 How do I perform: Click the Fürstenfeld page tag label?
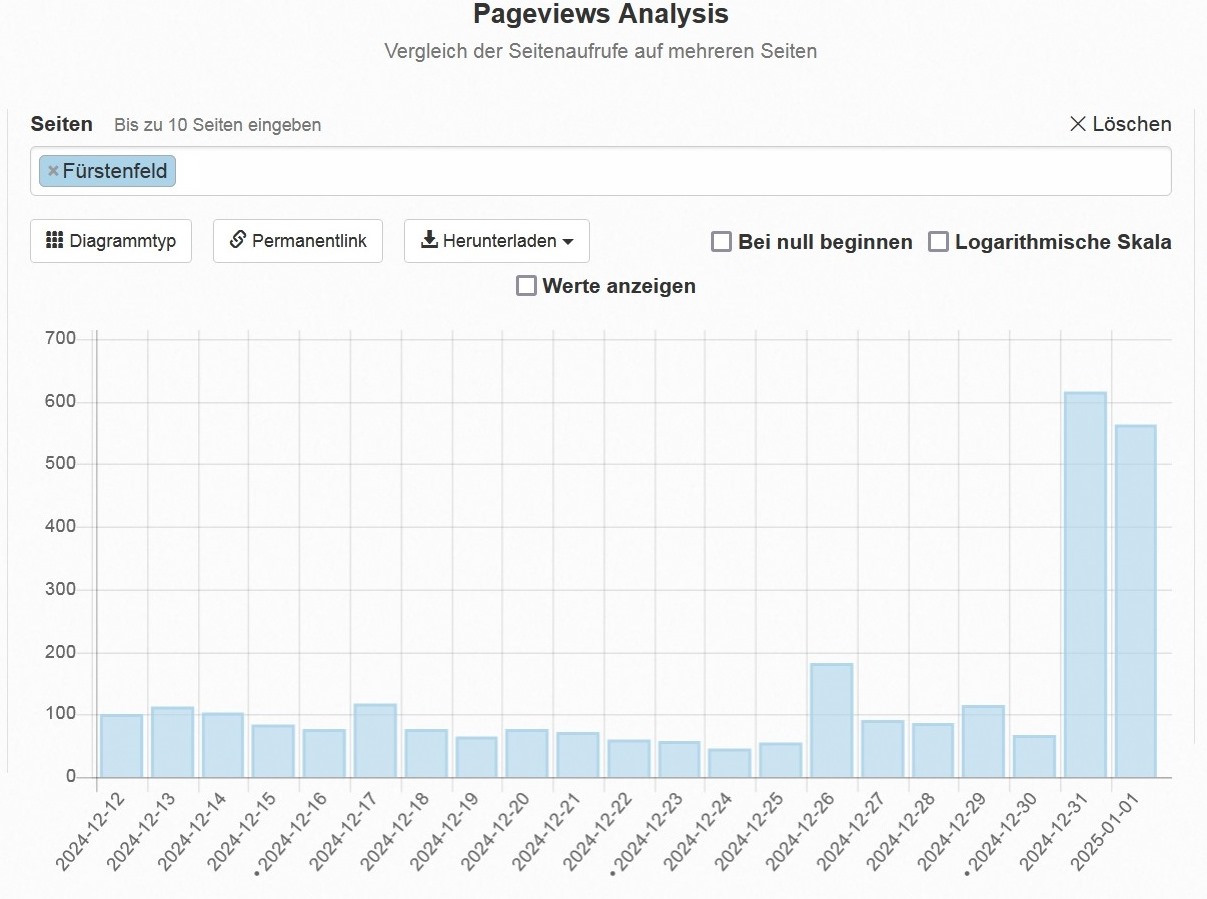tap(115, 171)
